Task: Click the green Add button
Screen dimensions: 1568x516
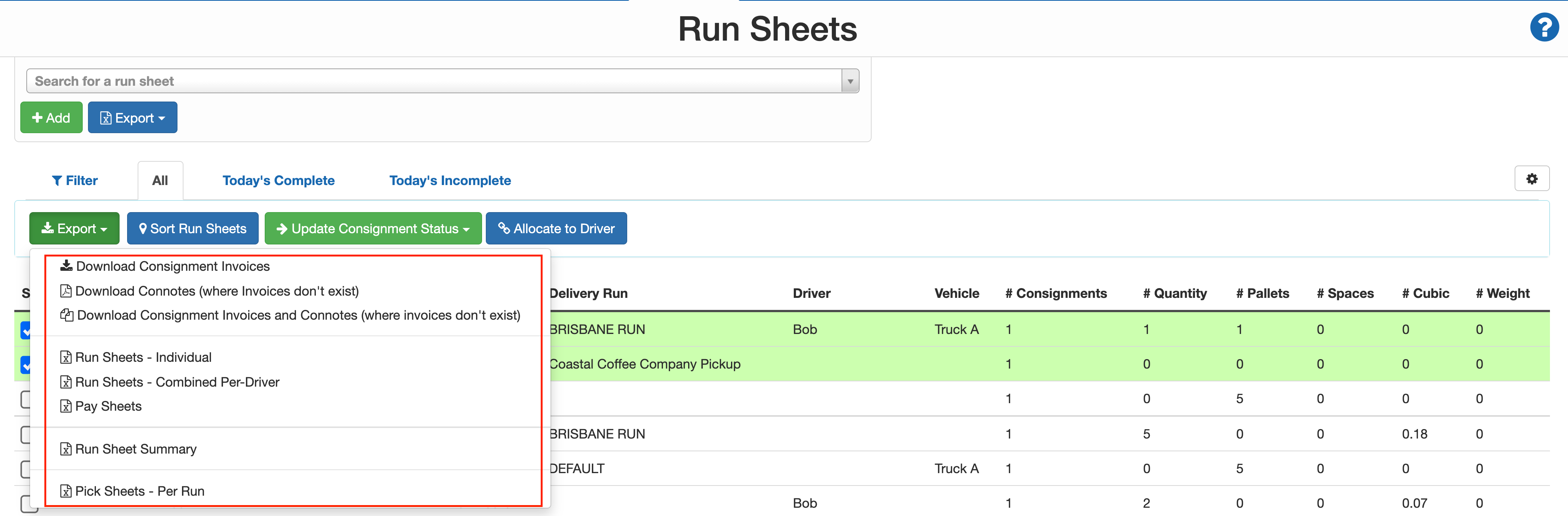Action: pyautogui.click(x=51, y=117)
